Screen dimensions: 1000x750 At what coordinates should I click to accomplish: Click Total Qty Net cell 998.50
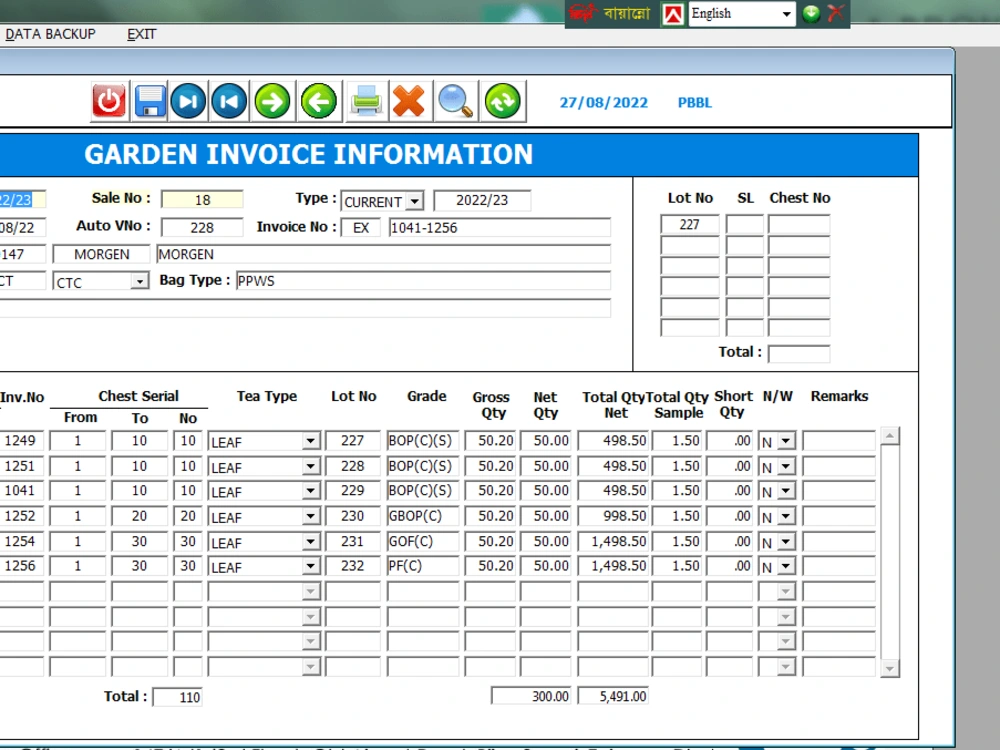click(613, 516)
